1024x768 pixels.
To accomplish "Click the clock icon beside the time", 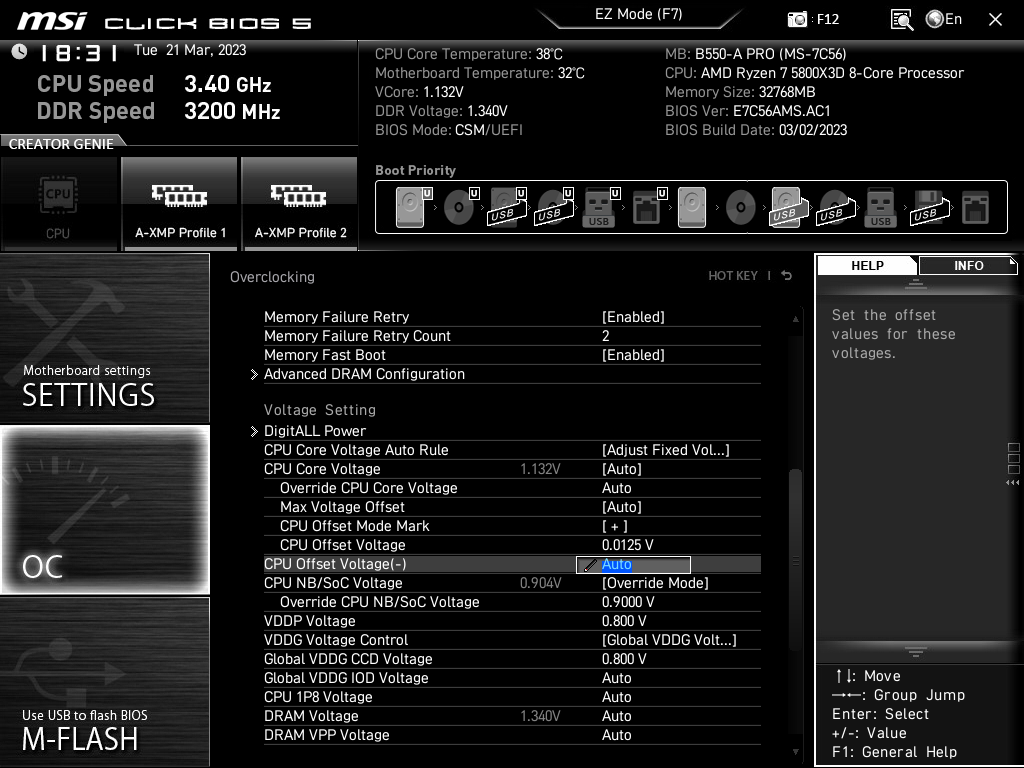I will 20,52.
